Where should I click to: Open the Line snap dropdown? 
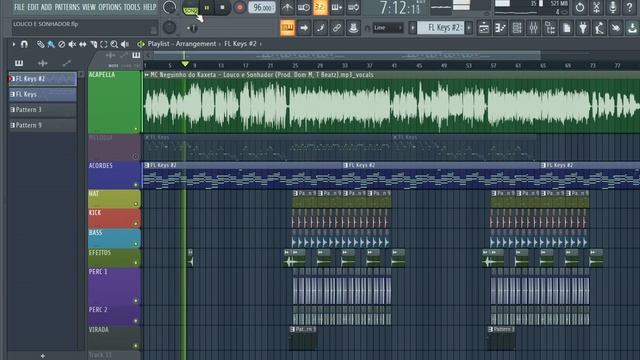[388, 28]
